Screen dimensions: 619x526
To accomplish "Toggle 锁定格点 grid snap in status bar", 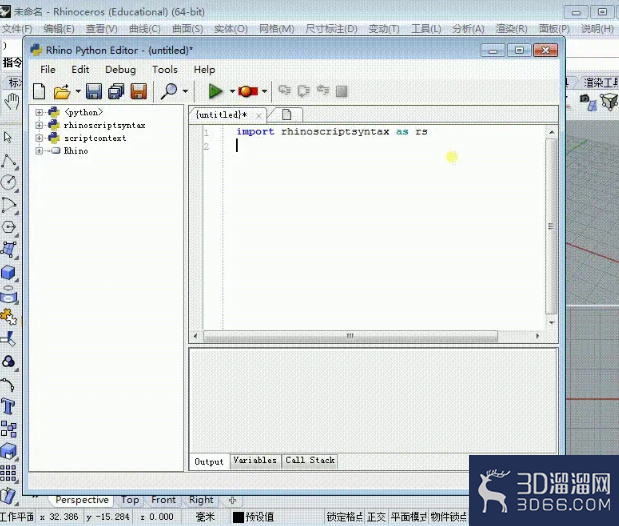I will pos(343,517).
